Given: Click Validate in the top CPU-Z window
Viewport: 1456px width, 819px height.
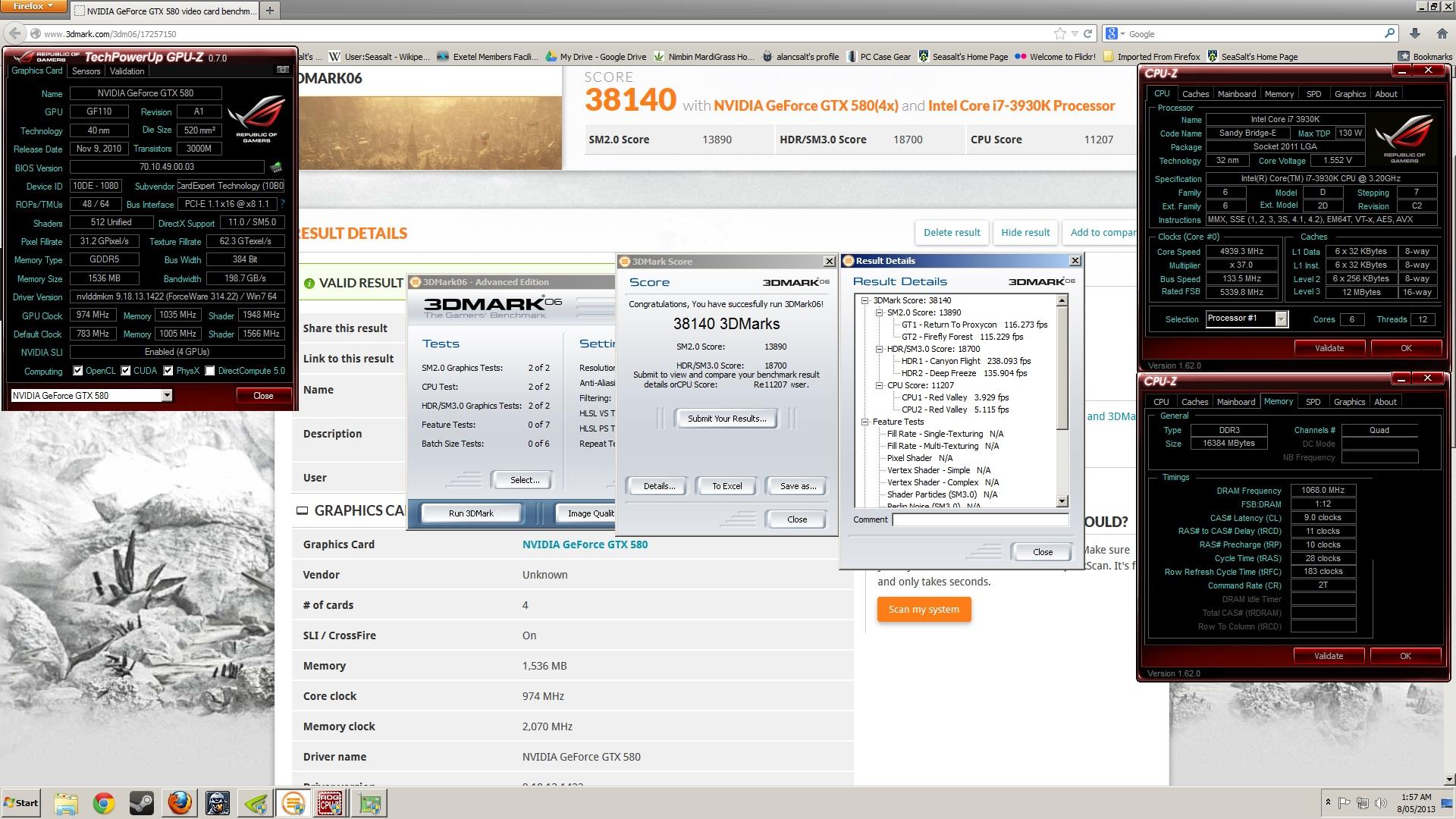Looking at the screenshot, I should (1329, 348).
